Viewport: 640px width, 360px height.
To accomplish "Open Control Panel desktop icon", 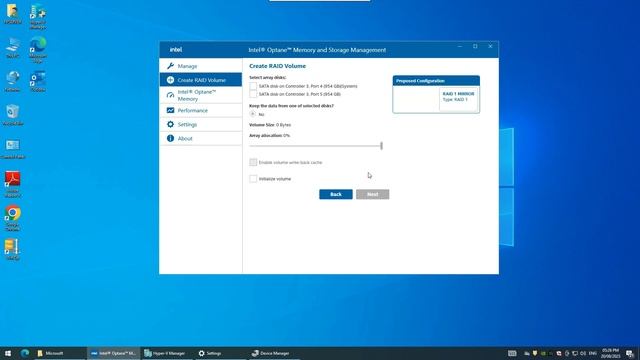I will [x=13, y=149].
